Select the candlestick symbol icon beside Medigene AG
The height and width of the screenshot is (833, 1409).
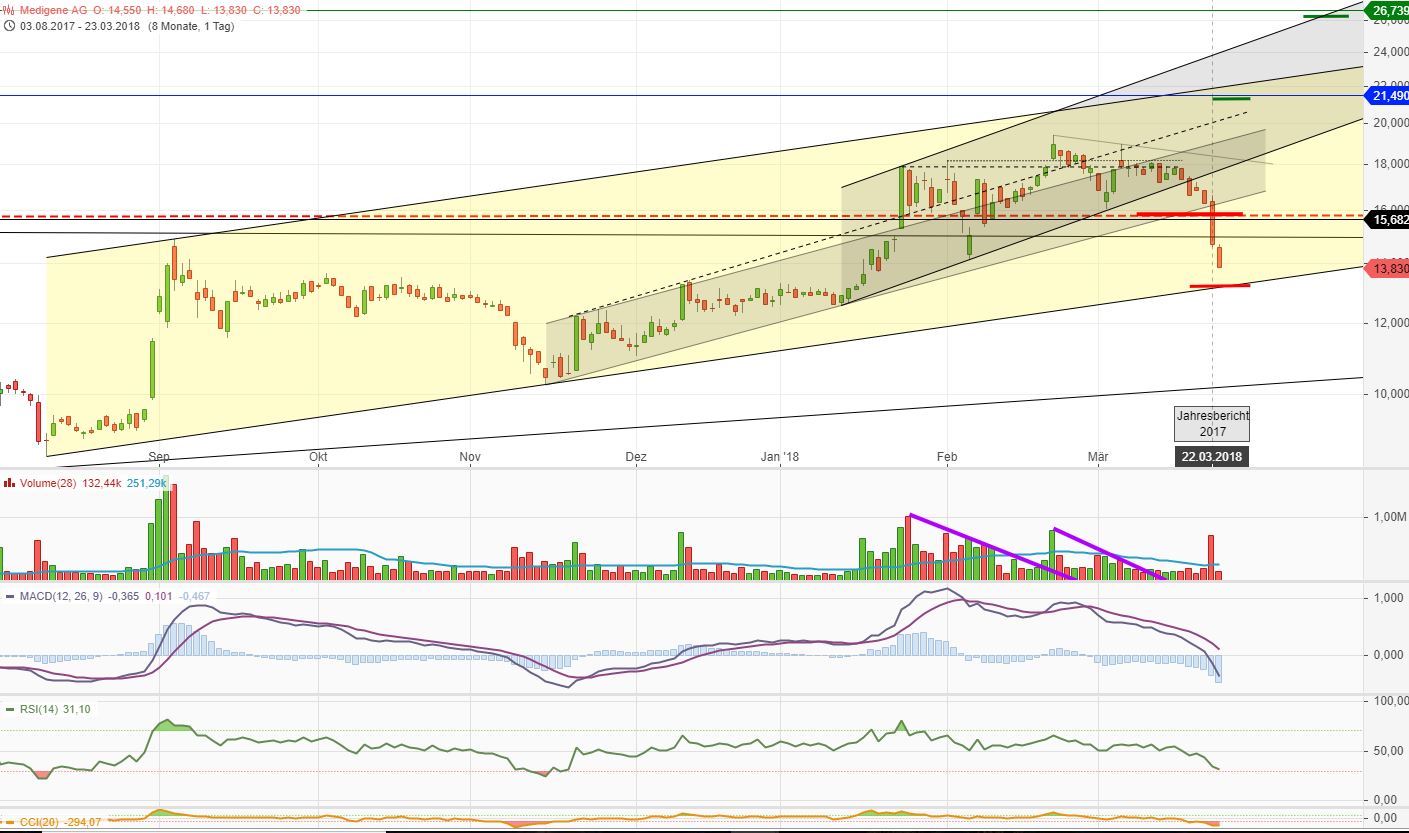pos(9,9)
